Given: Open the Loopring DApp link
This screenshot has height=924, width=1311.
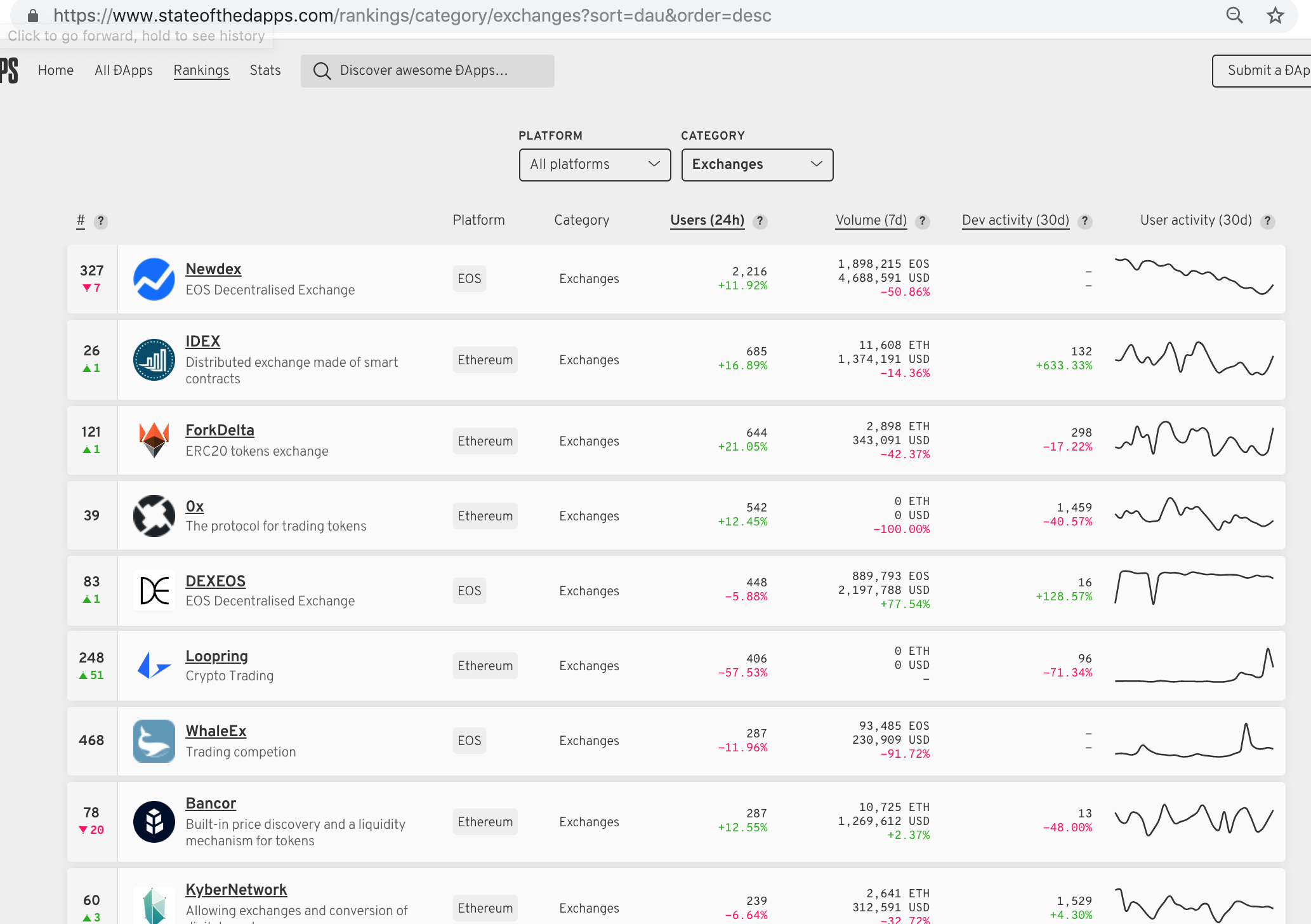Looking at the screenshot, I should (x=216, y=656).
